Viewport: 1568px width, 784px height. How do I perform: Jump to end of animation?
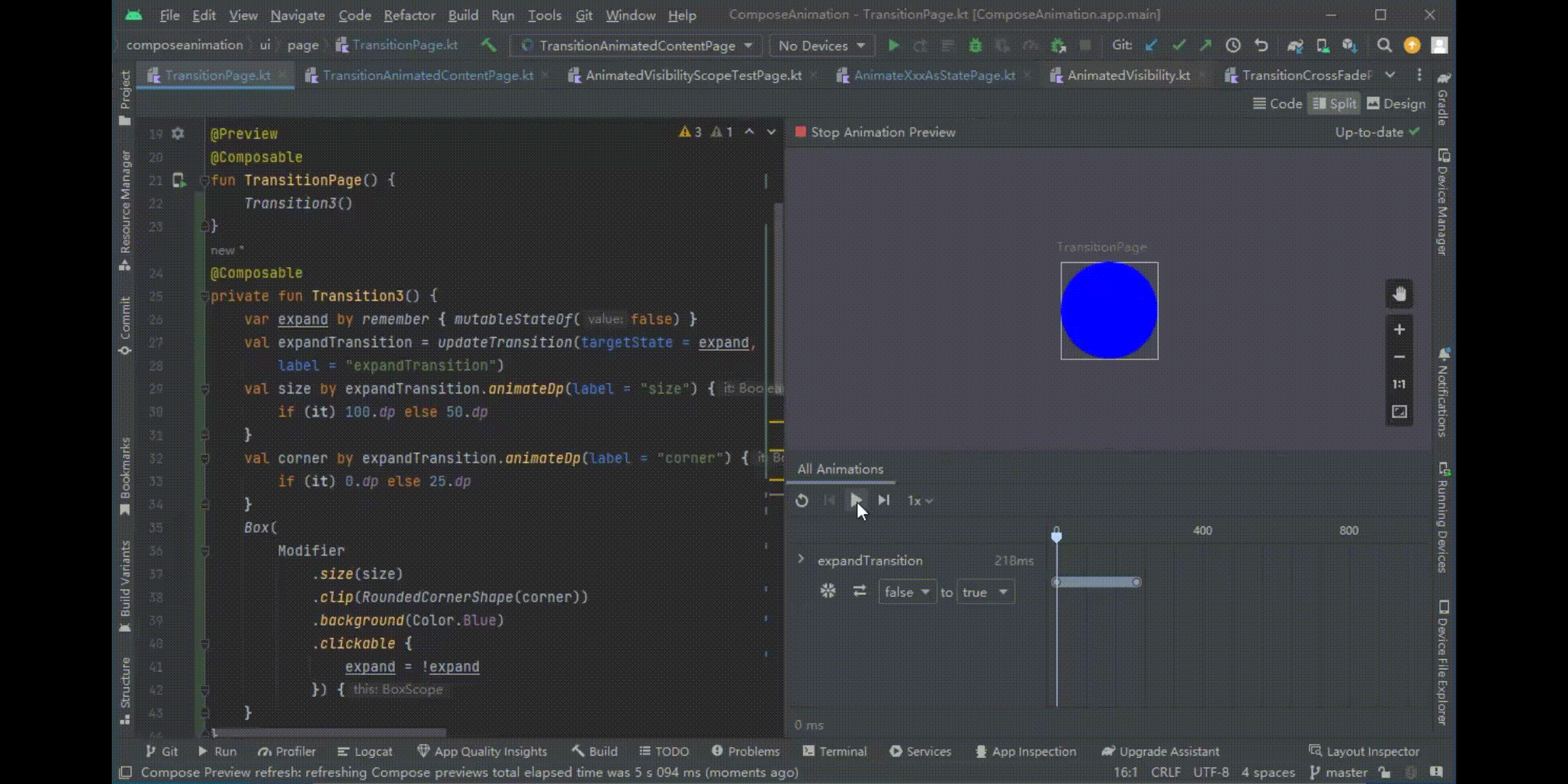(883, 500)
